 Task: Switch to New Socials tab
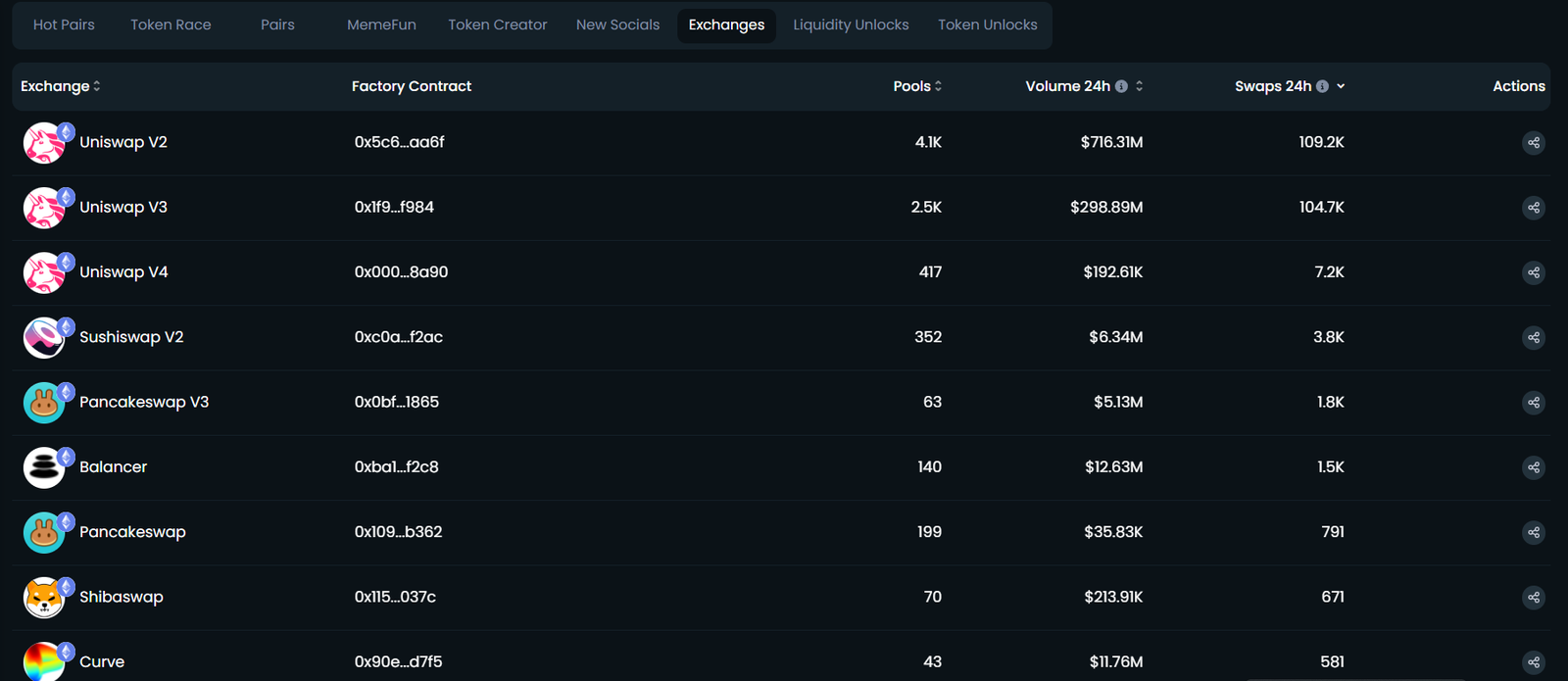tap(617, 25)
